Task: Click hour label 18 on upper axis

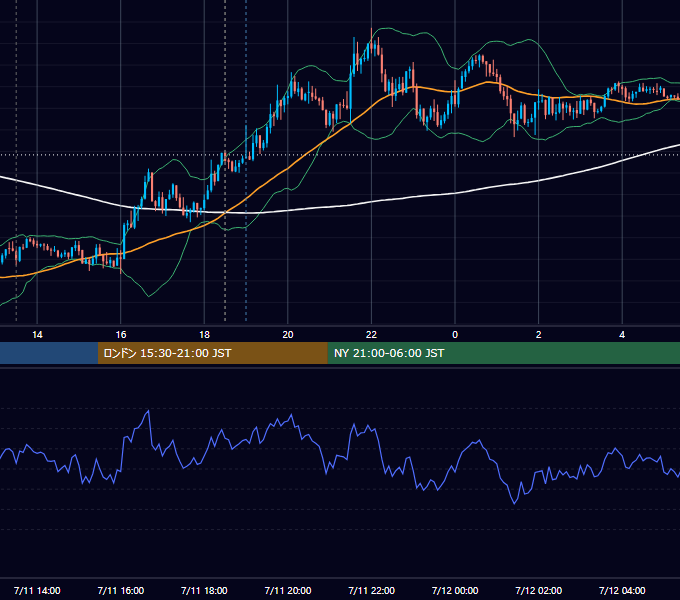Action: point(204,335)
